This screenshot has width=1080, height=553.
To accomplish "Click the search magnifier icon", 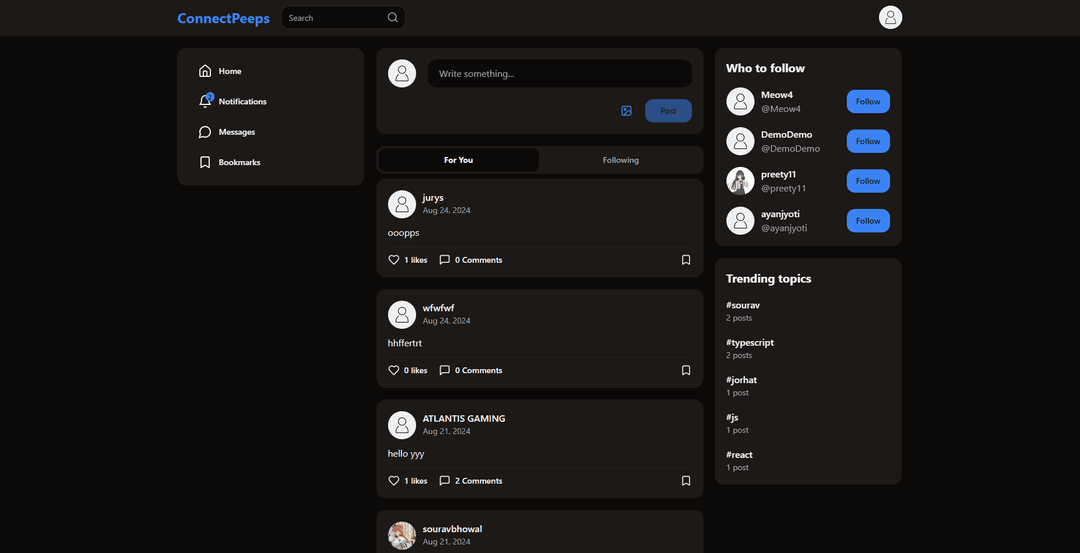I will 393,18.
